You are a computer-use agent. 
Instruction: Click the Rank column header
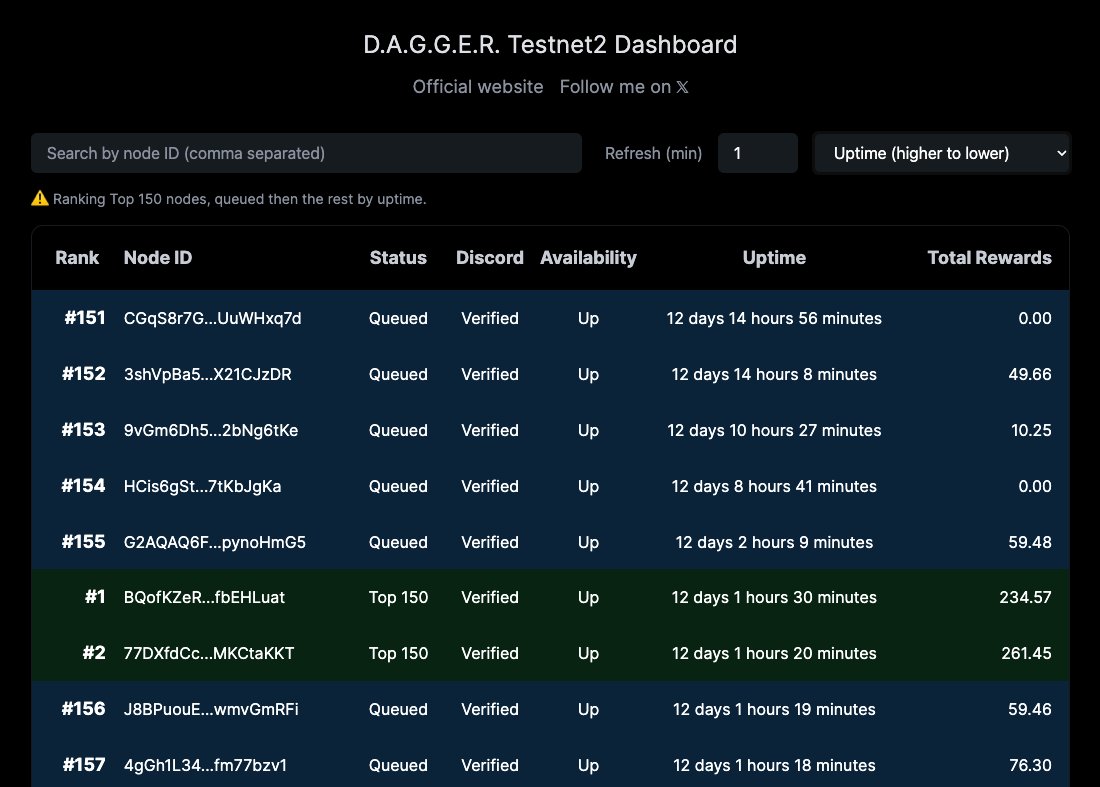77,257
